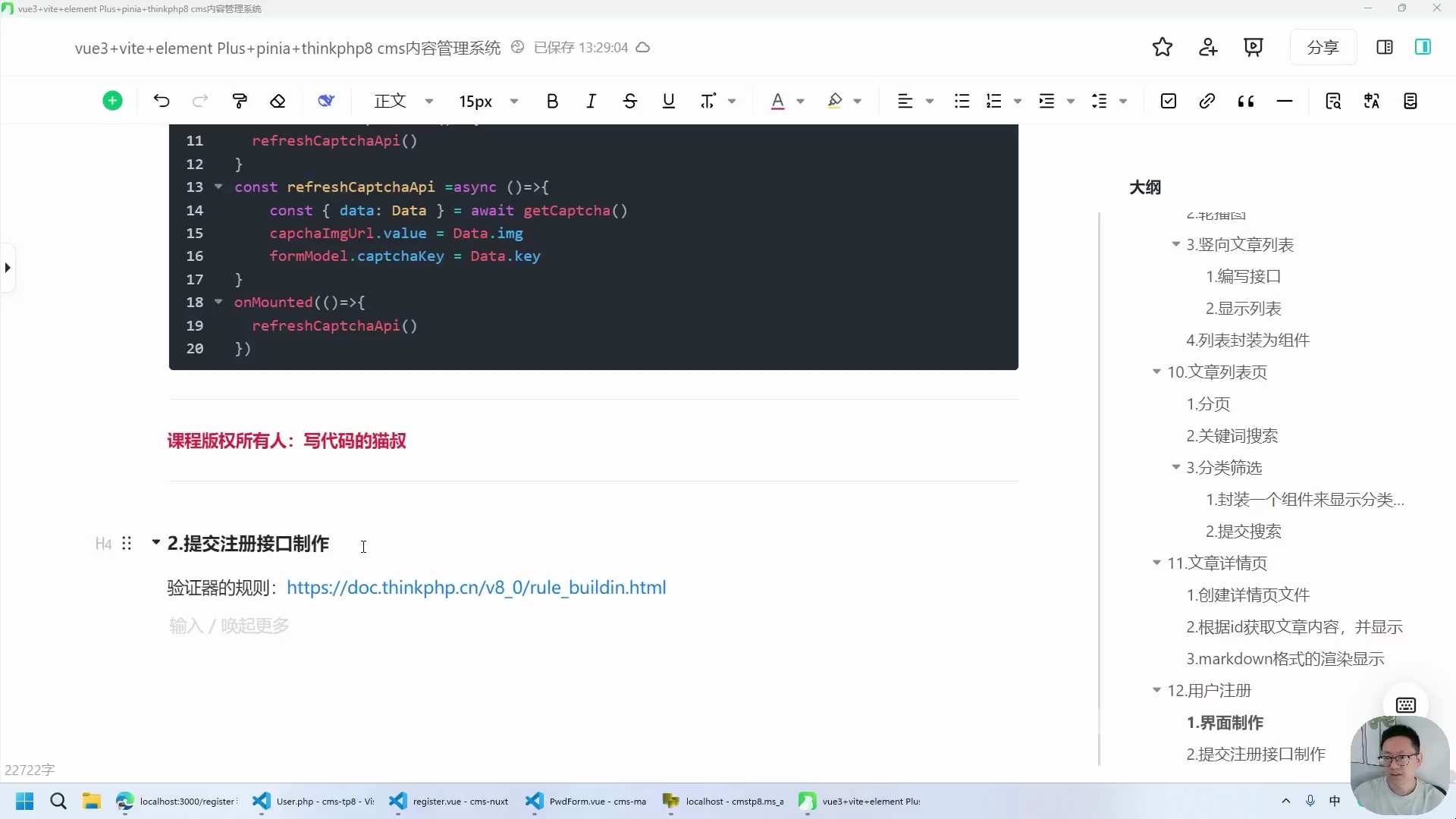The width and height of the screenshot is (1456, 819).
Task: Insert a task checkbox item
Action: [1169, 101]
